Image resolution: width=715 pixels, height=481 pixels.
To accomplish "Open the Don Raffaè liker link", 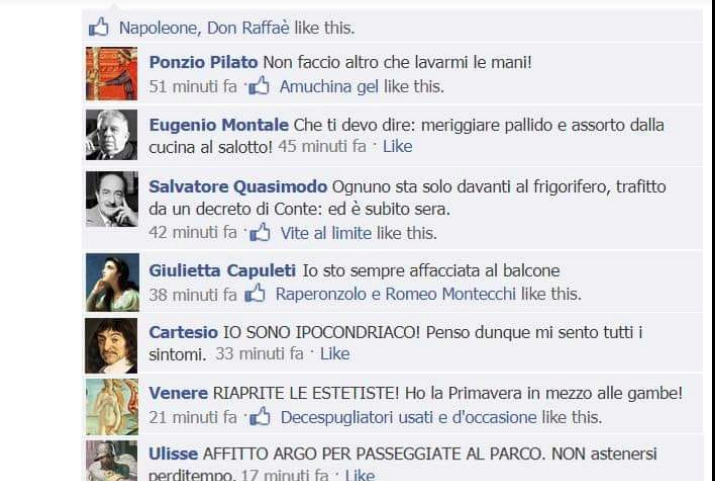I will tap(248, 28).
